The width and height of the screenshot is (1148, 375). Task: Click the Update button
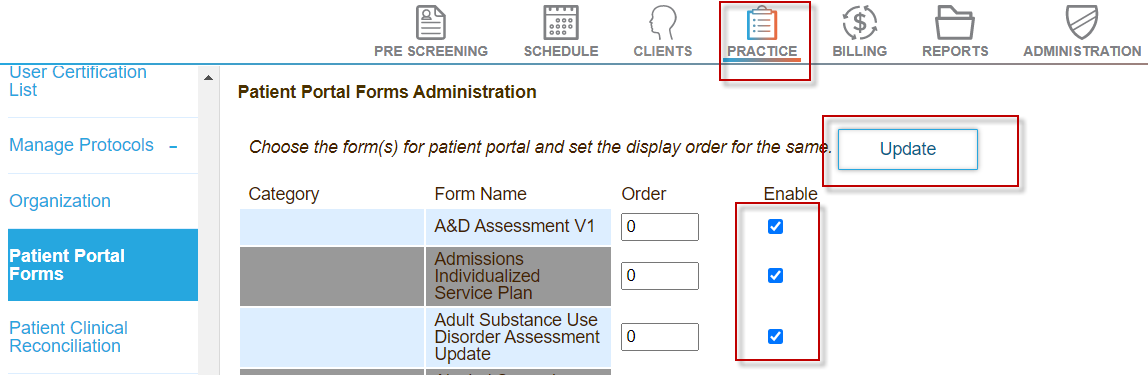click(x=908, y=149)
